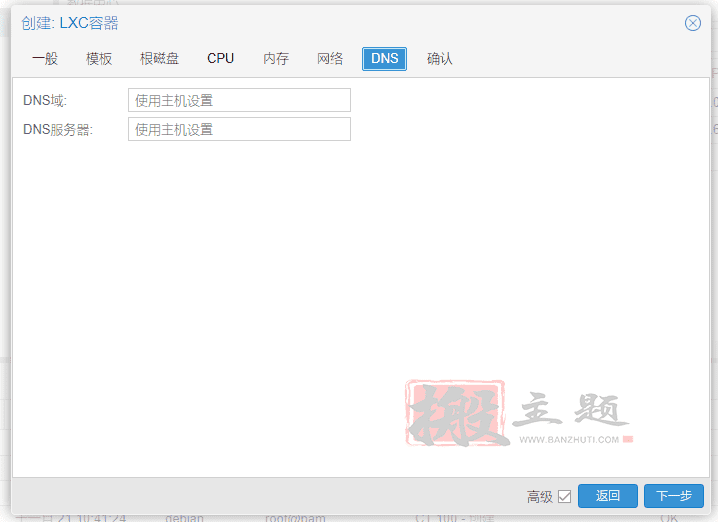This screenshot has width=718, height=522.
Task: Click the 返回 button
Action: 608,496
